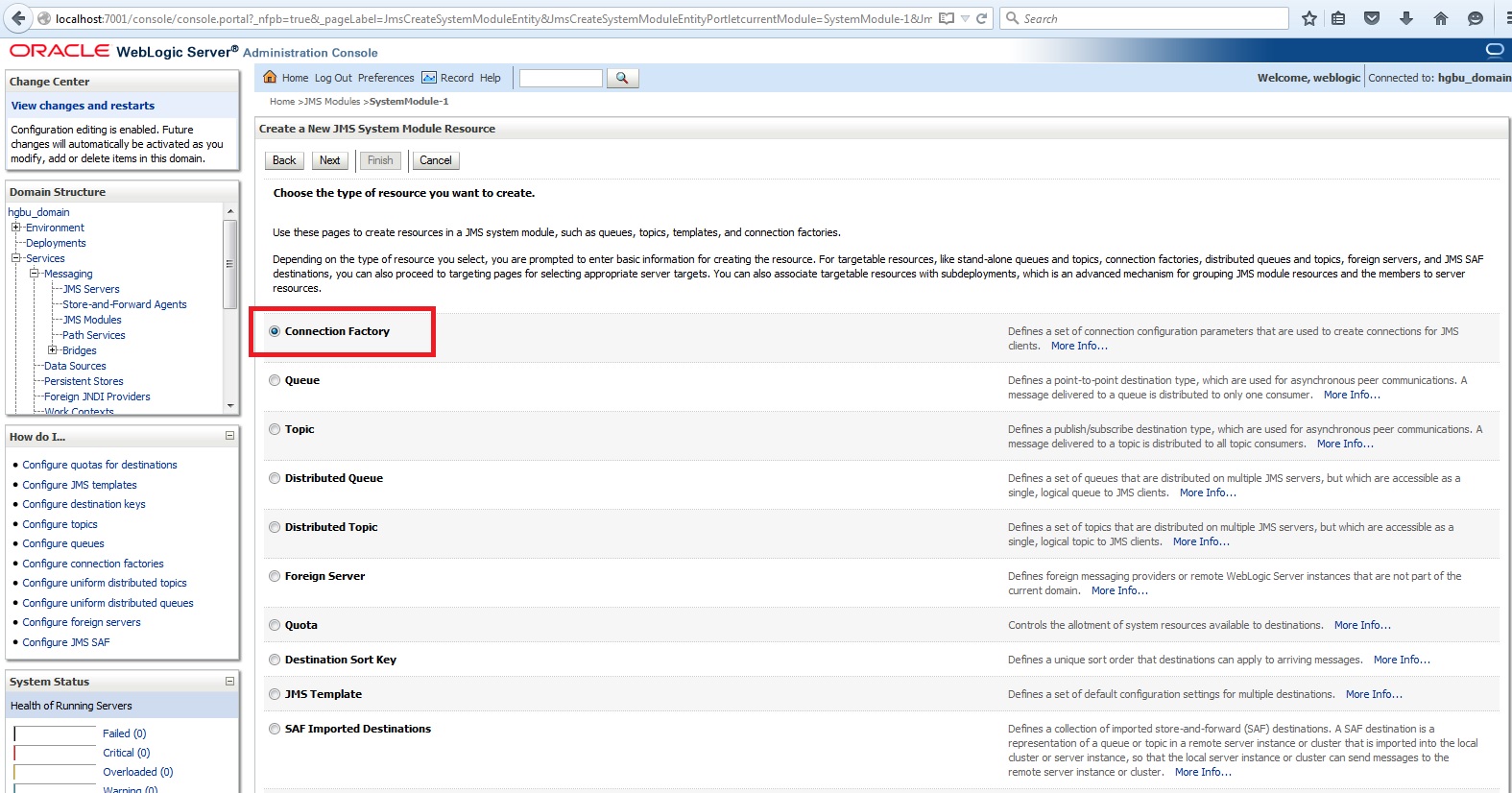
Task: Click the Failed (0) server status link
Action: click(x=125, y=733)
